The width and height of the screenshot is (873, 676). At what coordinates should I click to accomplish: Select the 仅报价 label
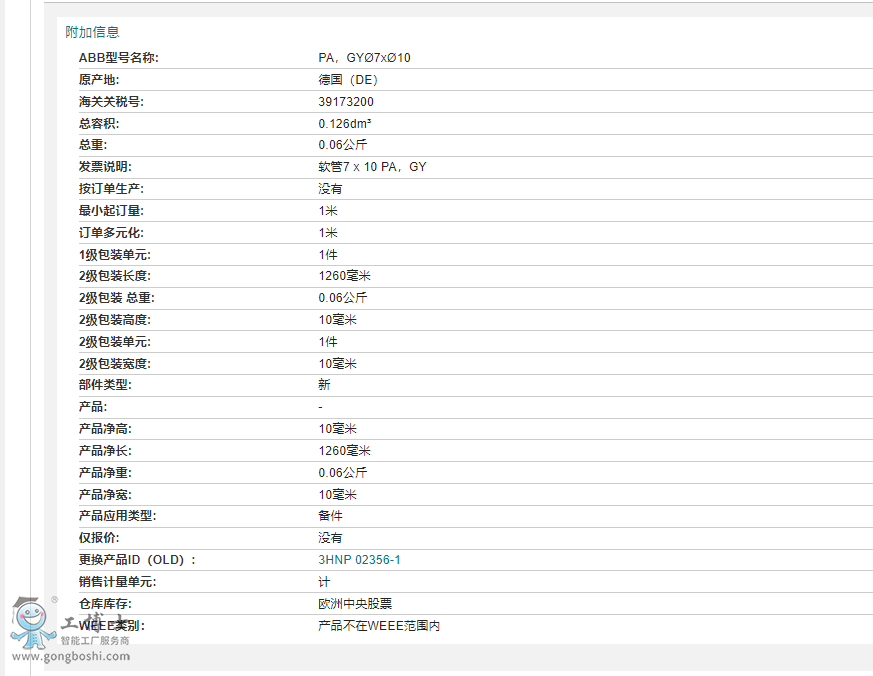coord(99,538)
